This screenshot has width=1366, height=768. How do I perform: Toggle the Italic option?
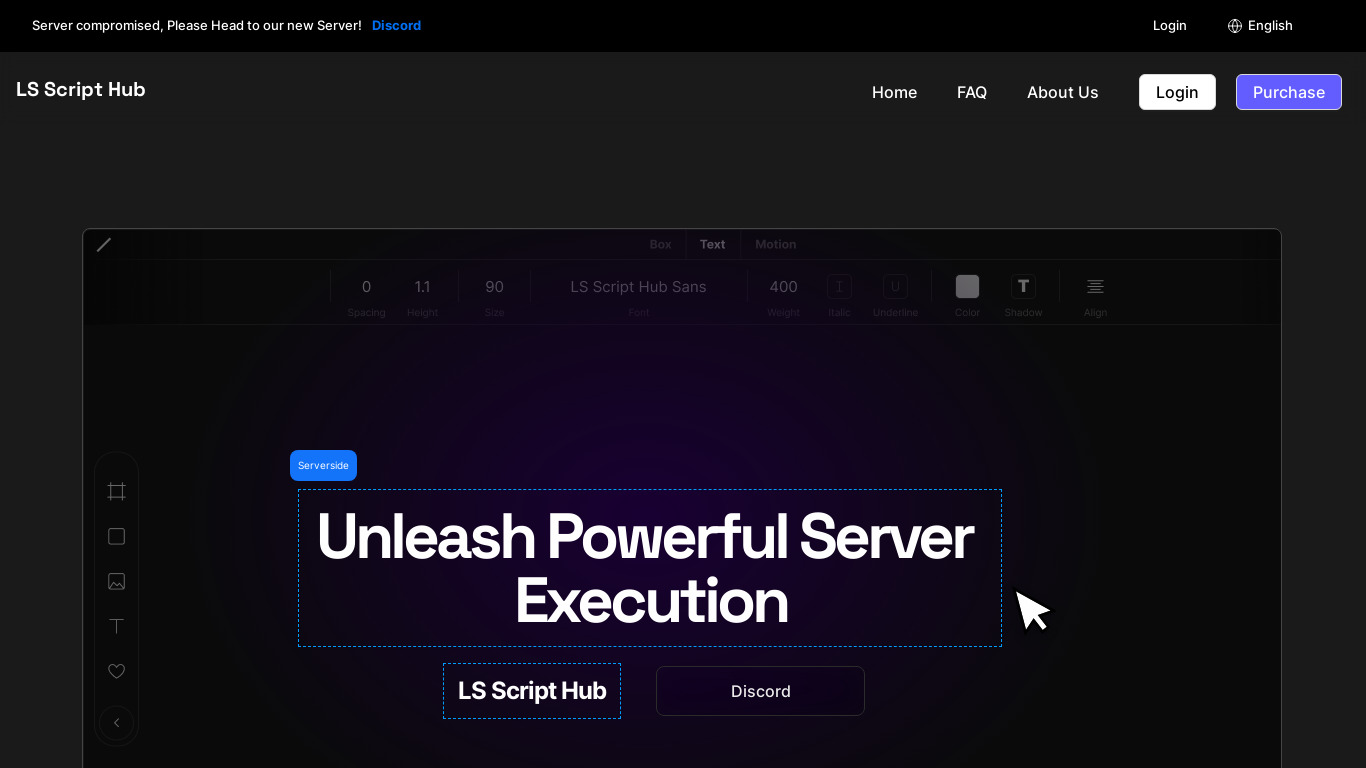[x=839, y=287]
